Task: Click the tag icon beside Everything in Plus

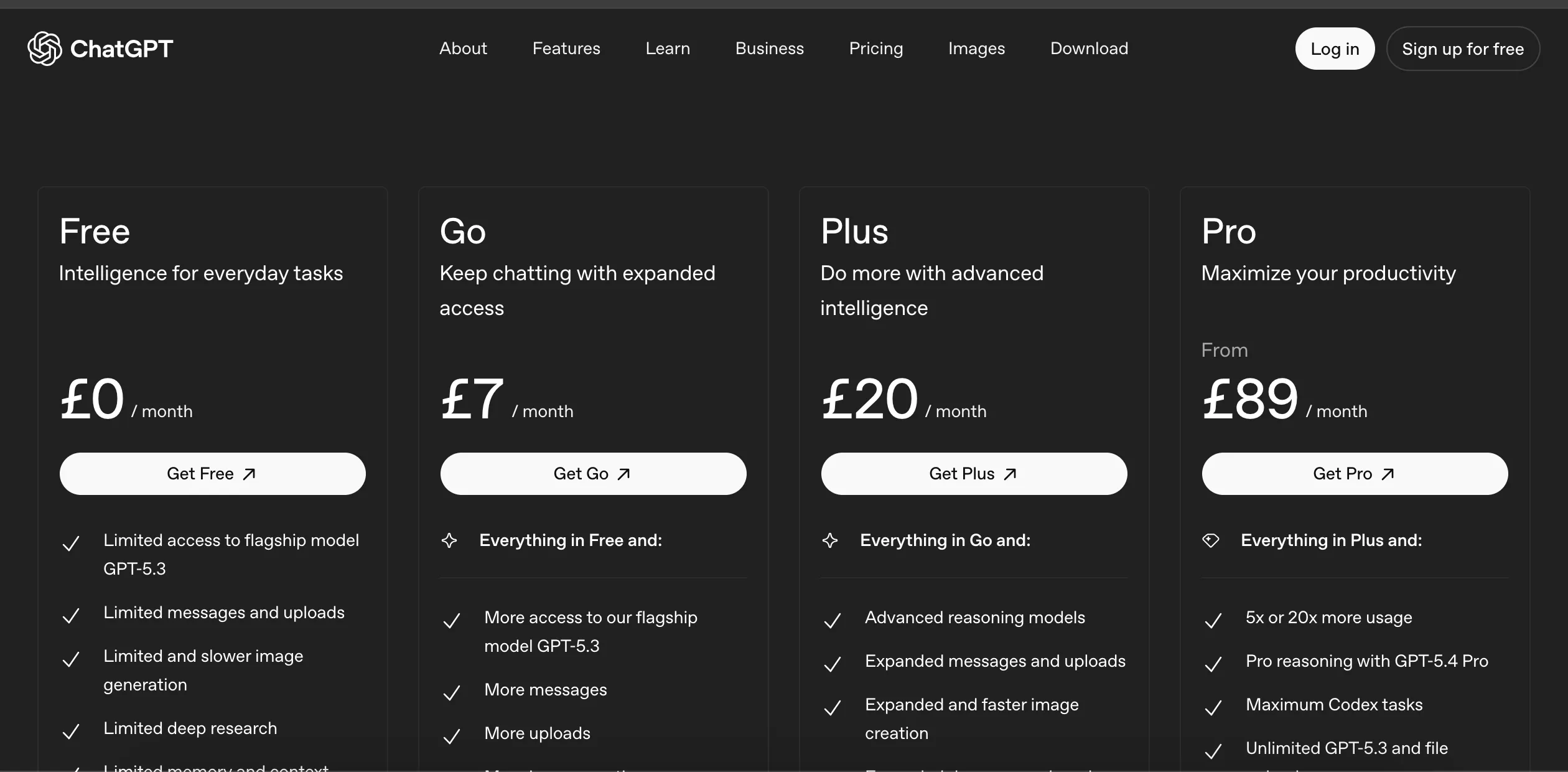Action: [1211, 540]
